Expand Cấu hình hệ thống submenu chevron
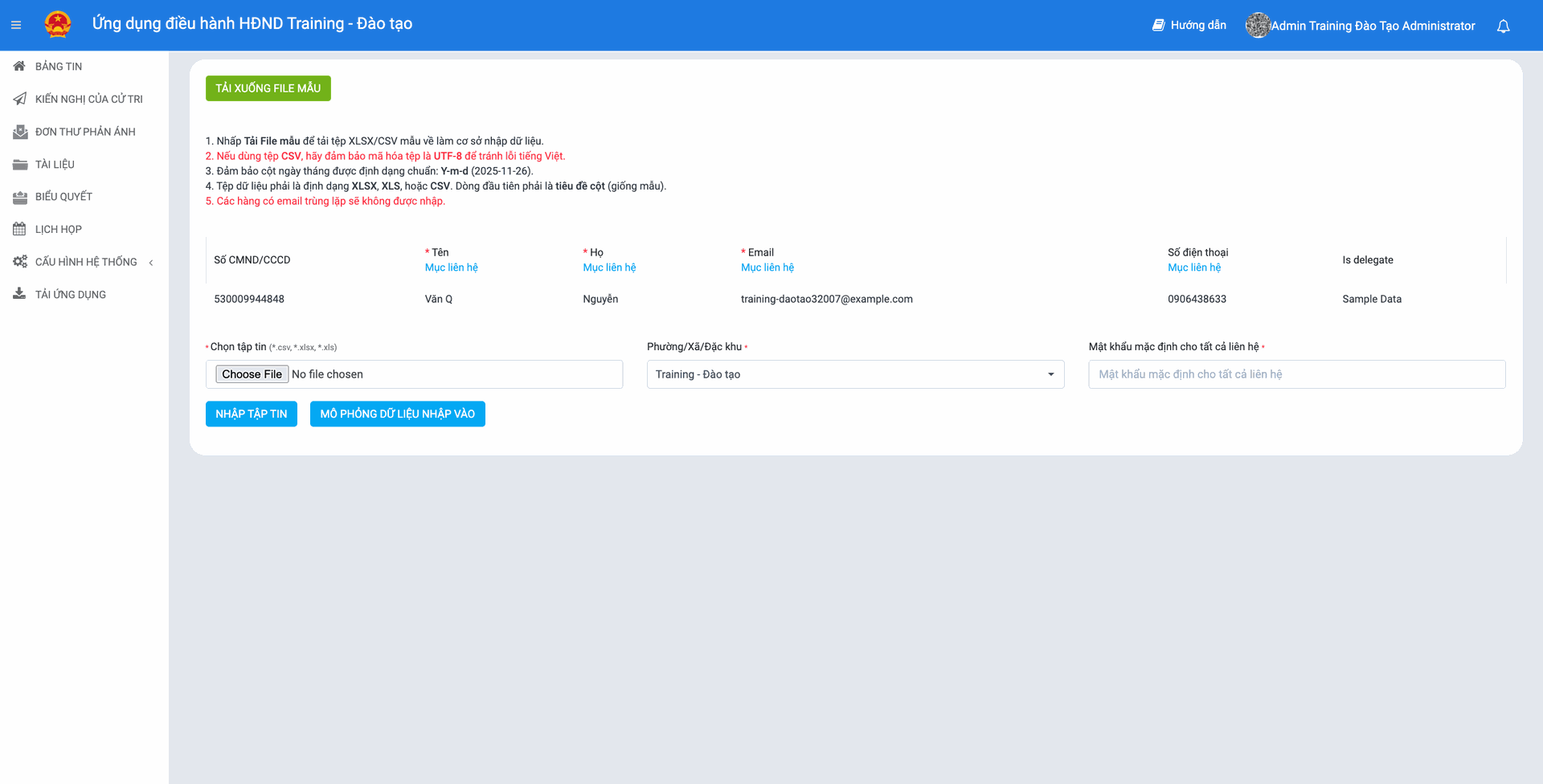This screenshot has height=784, width=1543. [x=151, y=263]
